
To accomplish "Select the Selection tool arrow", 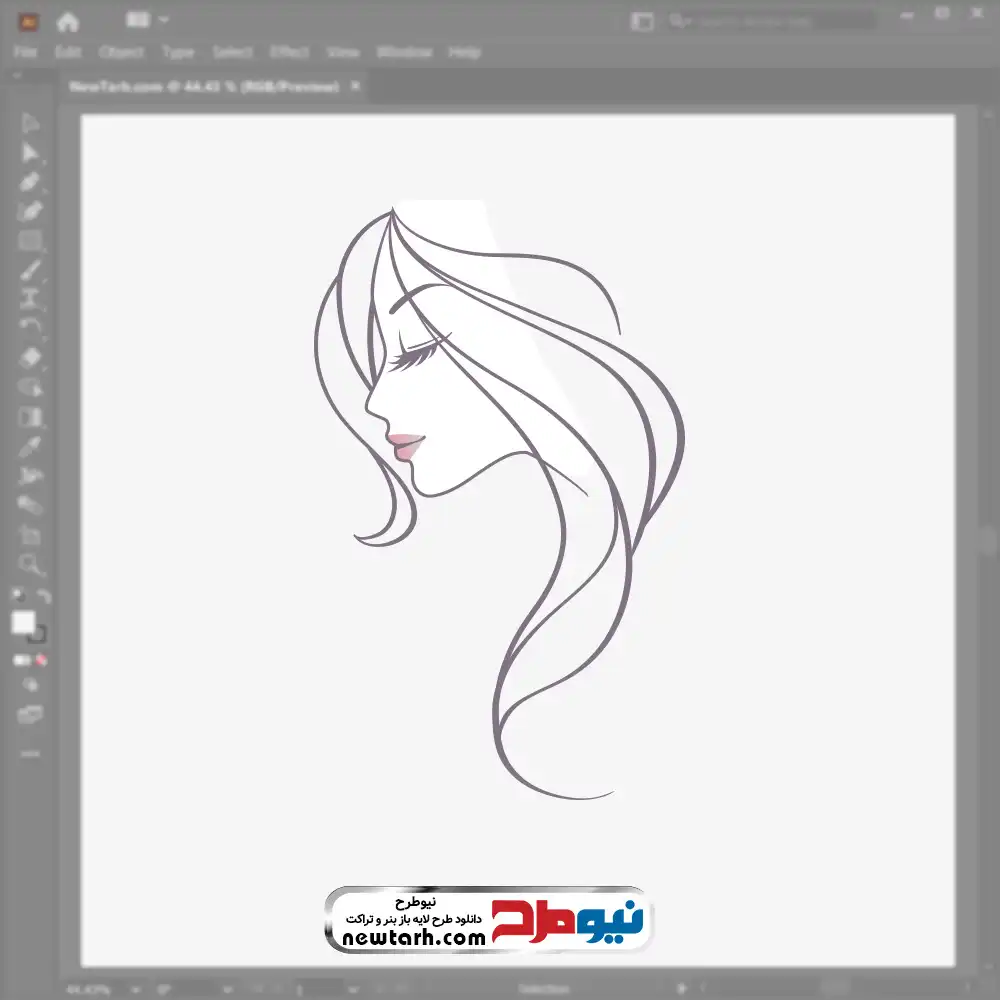I will pyautogui.click(x=30, y=123).
